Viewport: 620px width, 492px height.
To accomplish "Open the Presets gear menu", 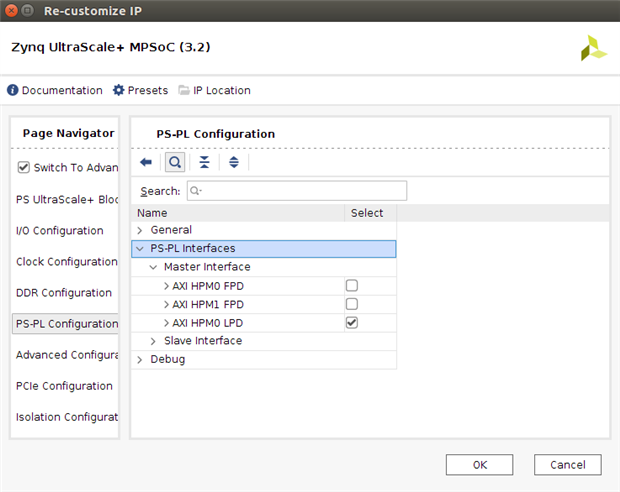I will point(119,90).
